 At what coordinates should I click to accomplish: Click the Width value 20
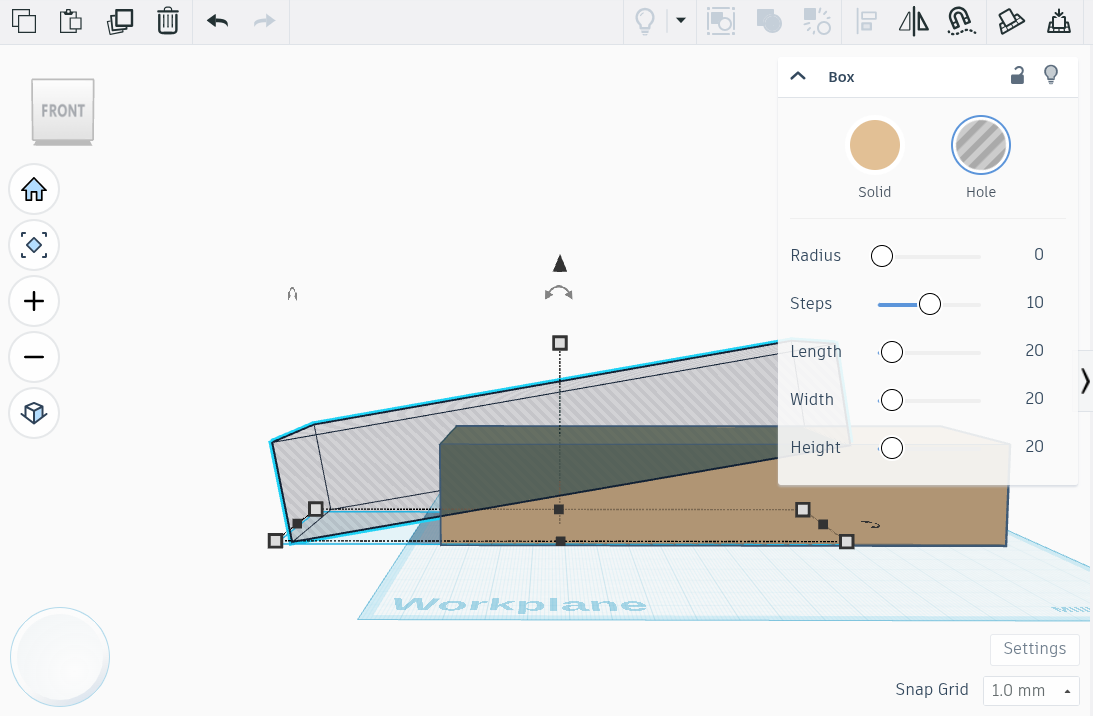pyautogui.click(x=1034, y=399)
